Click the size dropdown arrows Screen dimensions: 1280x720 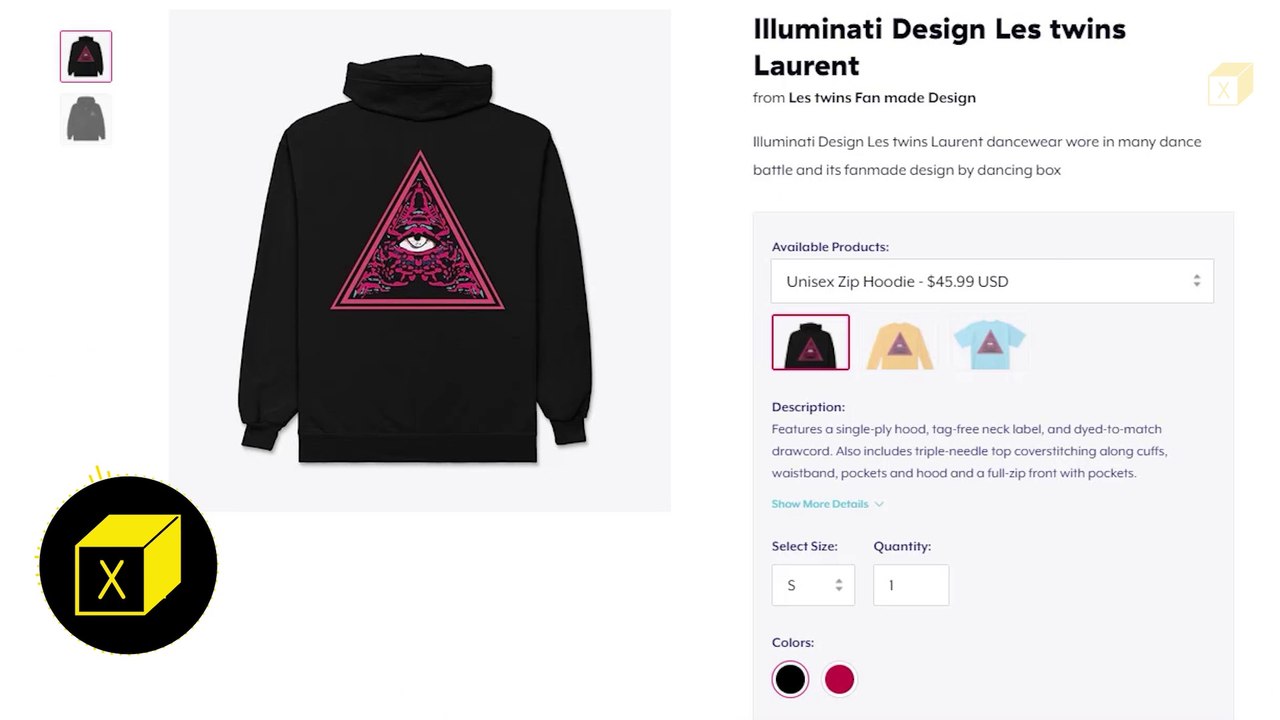click(838, 585)
